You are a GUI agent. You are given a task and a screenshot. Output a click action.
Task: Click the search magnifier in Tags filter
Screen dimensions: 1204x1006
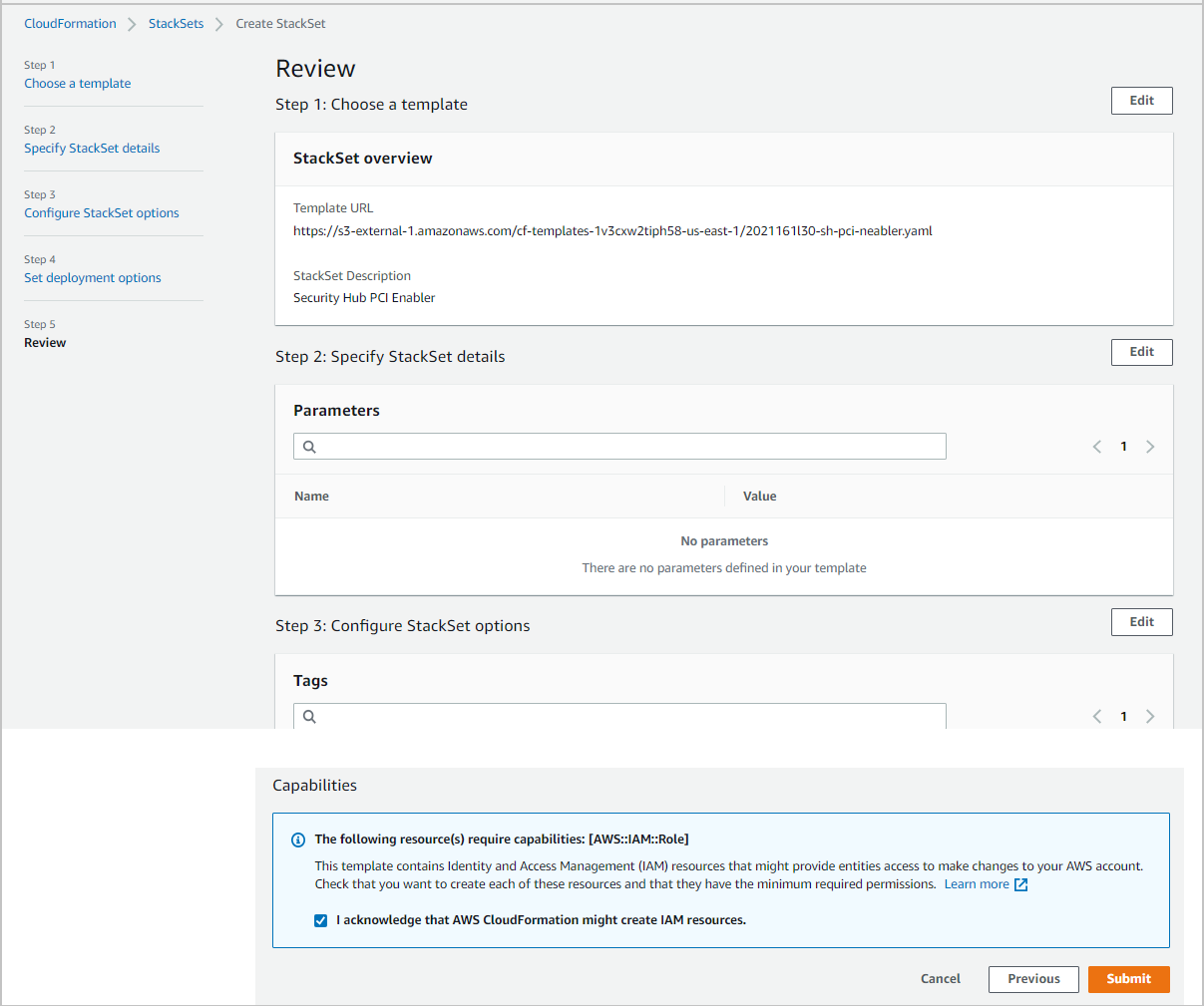pos(309,716)
